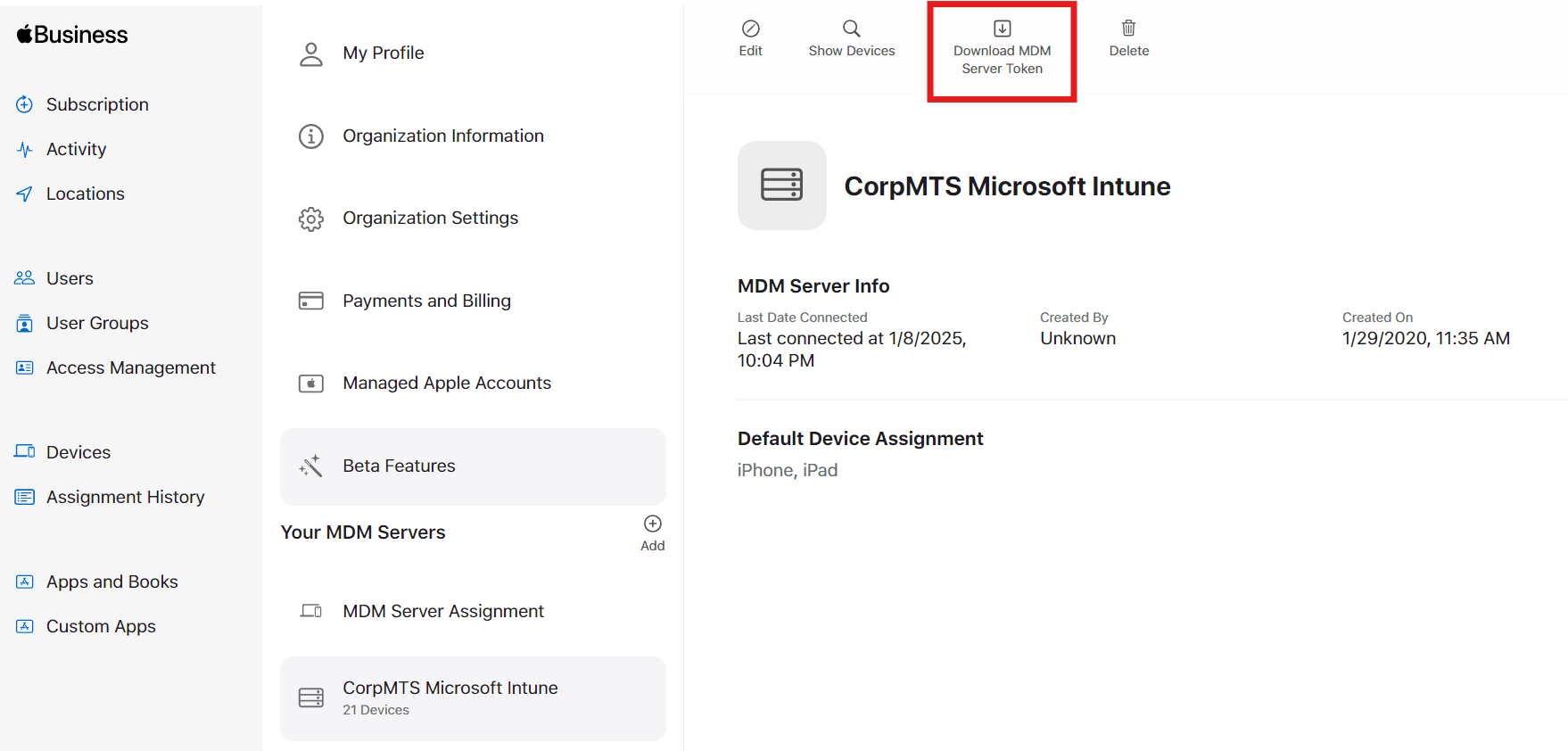Click the Apple Business logo
The height and width of the screenshot is (751, 1568).
click(72, 35)
